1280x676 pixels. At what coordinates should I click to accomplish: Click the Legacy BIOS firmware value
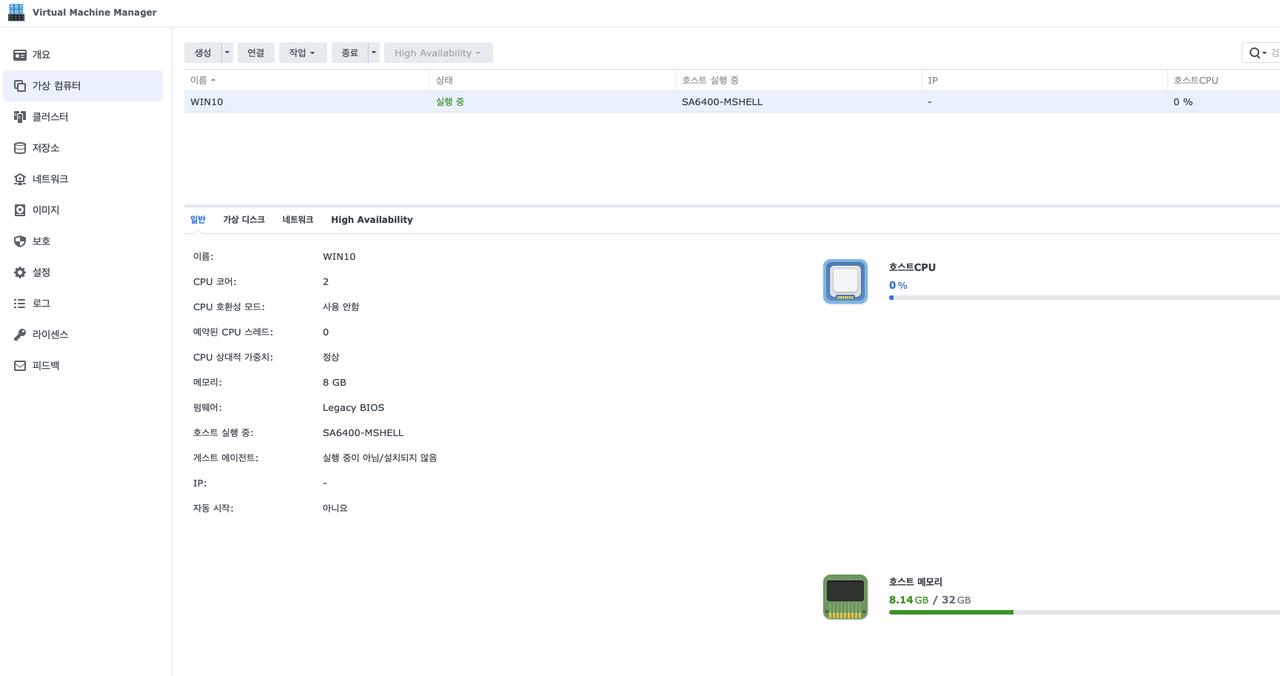click(353, 408)
